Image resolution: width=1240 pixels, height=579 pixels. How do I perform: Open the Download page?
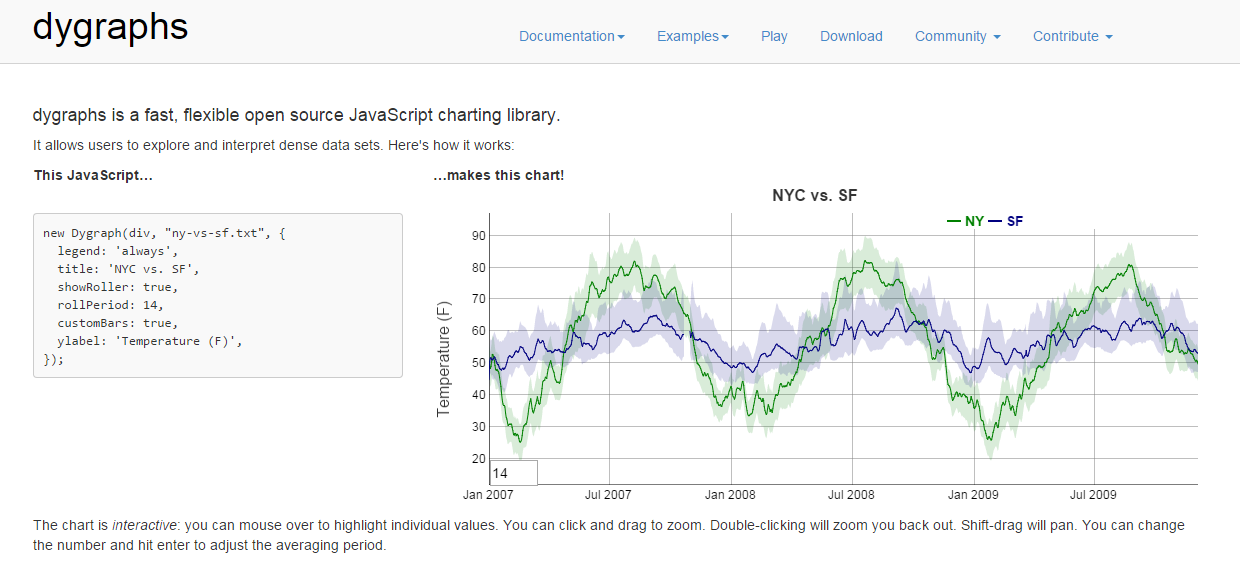[851, 36]
